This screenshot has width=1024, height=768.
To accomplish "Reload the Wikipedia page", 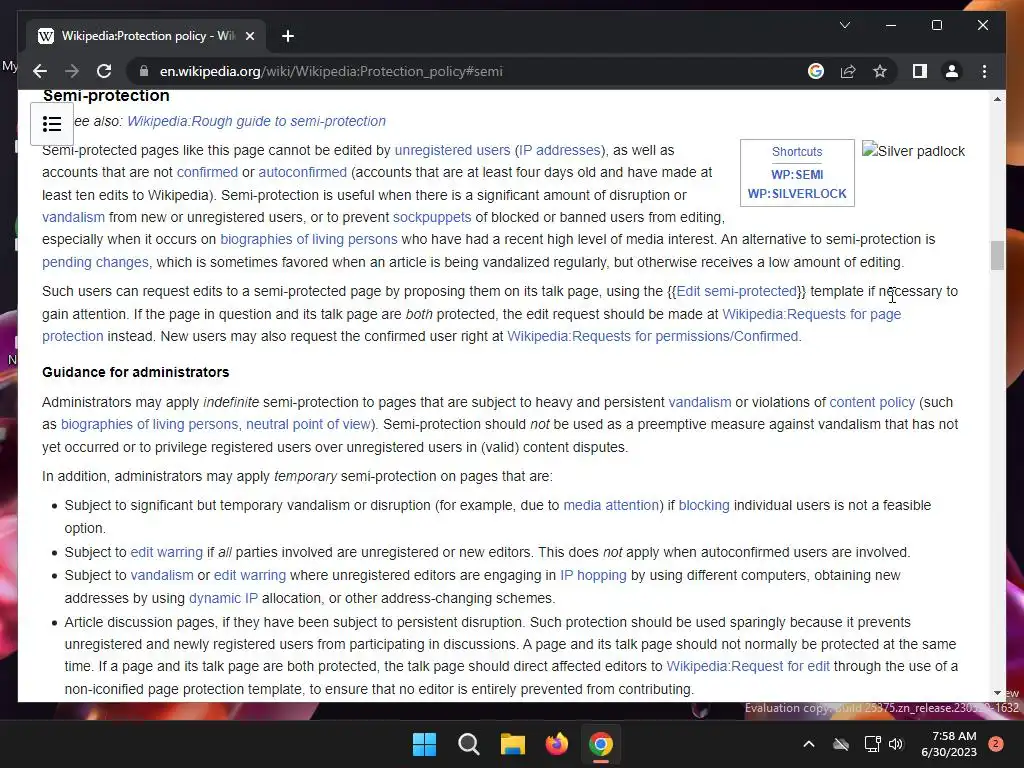I will tap(104, 71).
